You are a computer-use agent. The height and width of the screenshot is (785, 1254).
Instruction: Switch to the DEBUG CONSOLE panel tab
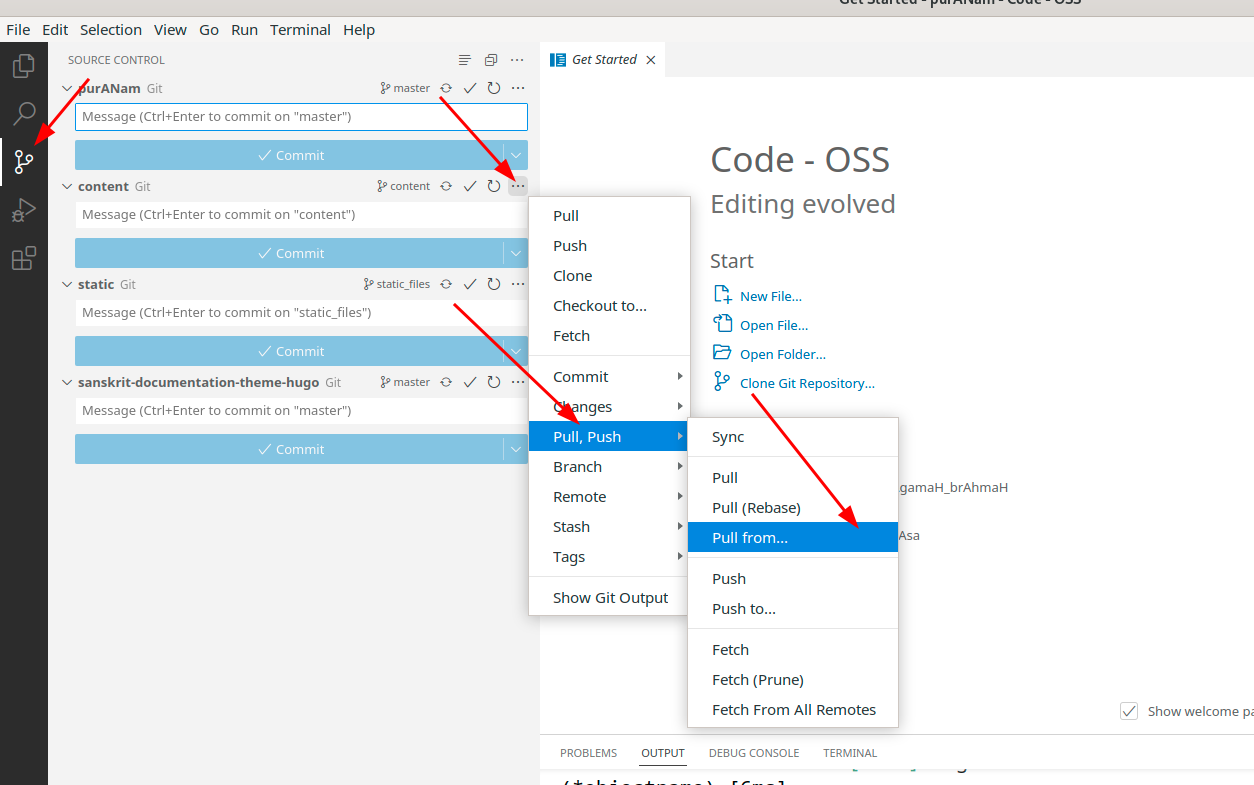(x=754, y=753)
